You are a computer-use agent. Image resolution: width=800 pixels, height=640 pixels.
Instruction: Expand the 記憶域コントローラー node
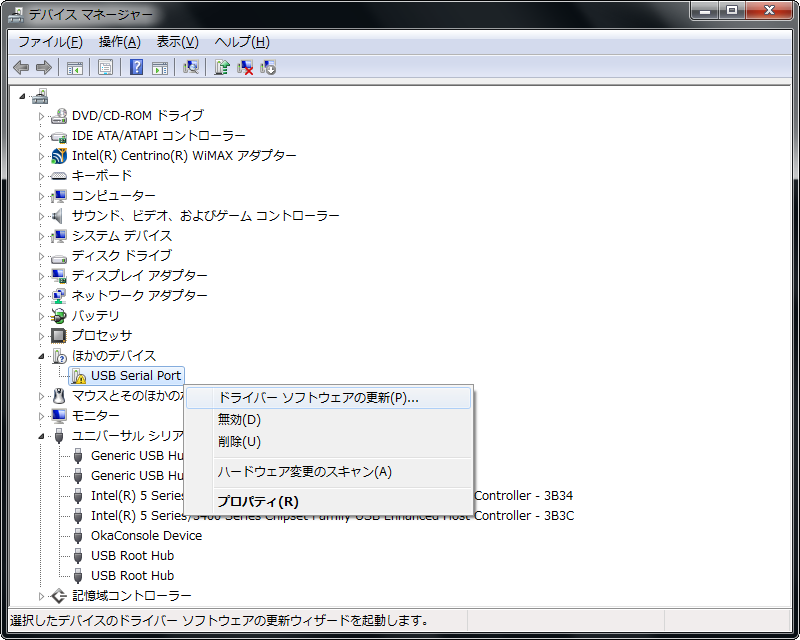pyautogui.click(x=42, y=596)
